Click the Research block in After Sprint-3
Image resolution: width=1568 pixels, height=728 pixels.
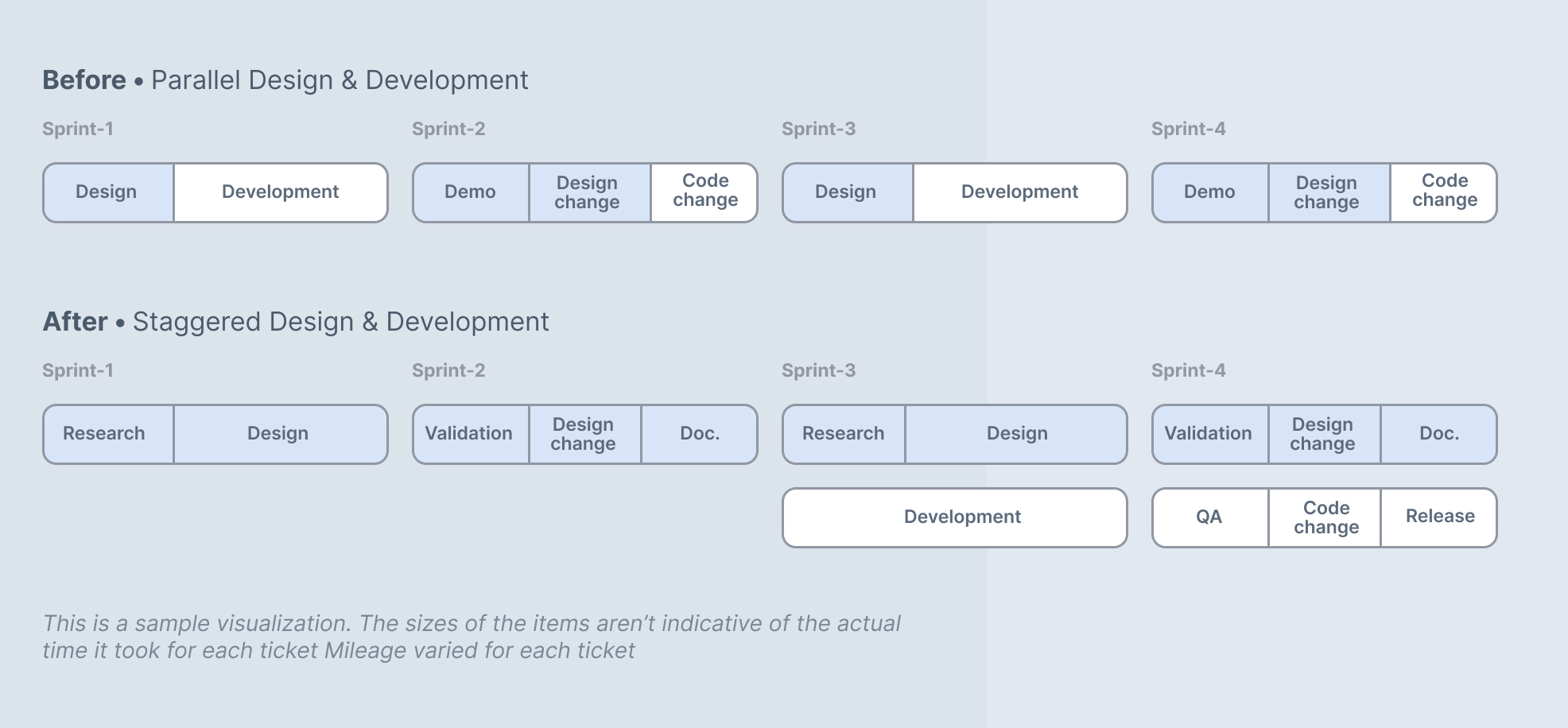844,434
